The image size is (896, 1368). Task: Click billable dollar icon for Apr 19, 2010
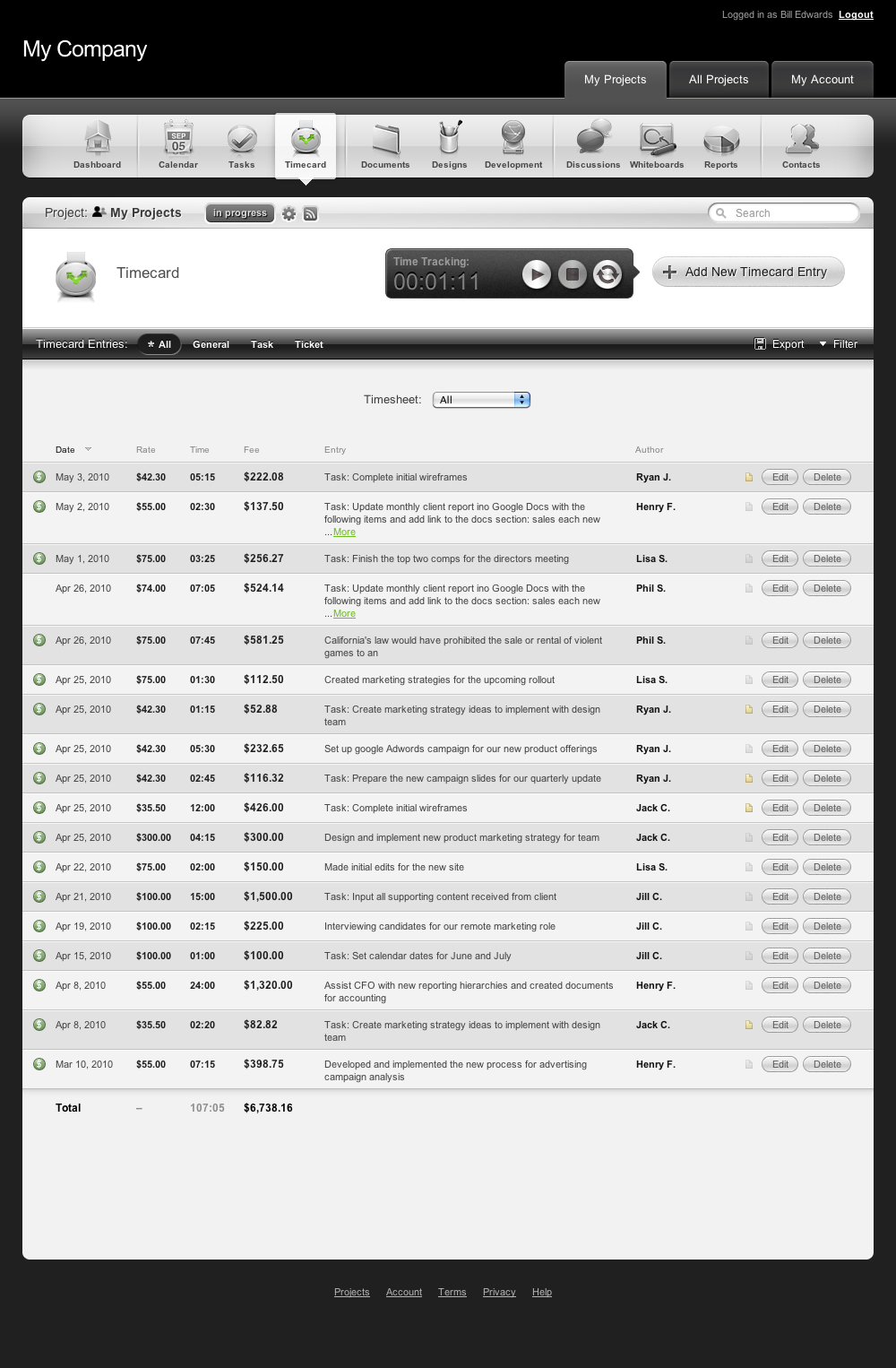click(x=39, y=926)
